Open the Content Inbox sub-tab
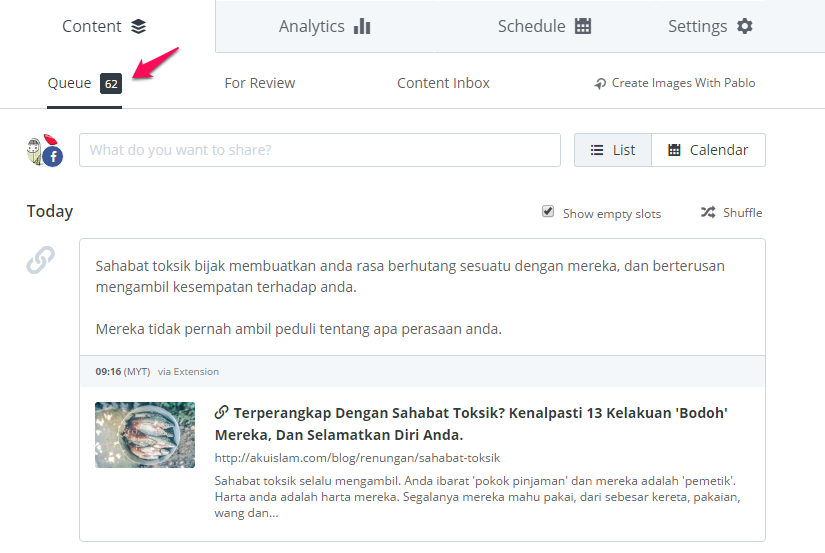Image resolution: width=825 pixels, height=553 pixels. (x=443, y=83)
